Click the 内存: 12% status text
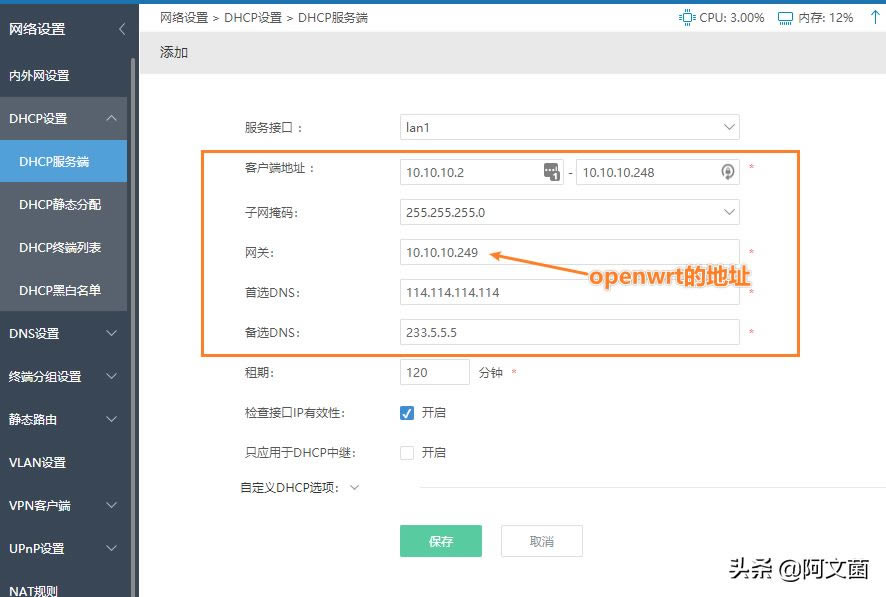Image resolution: width=886 pixels, height=597 pixels. pos(826,18)
